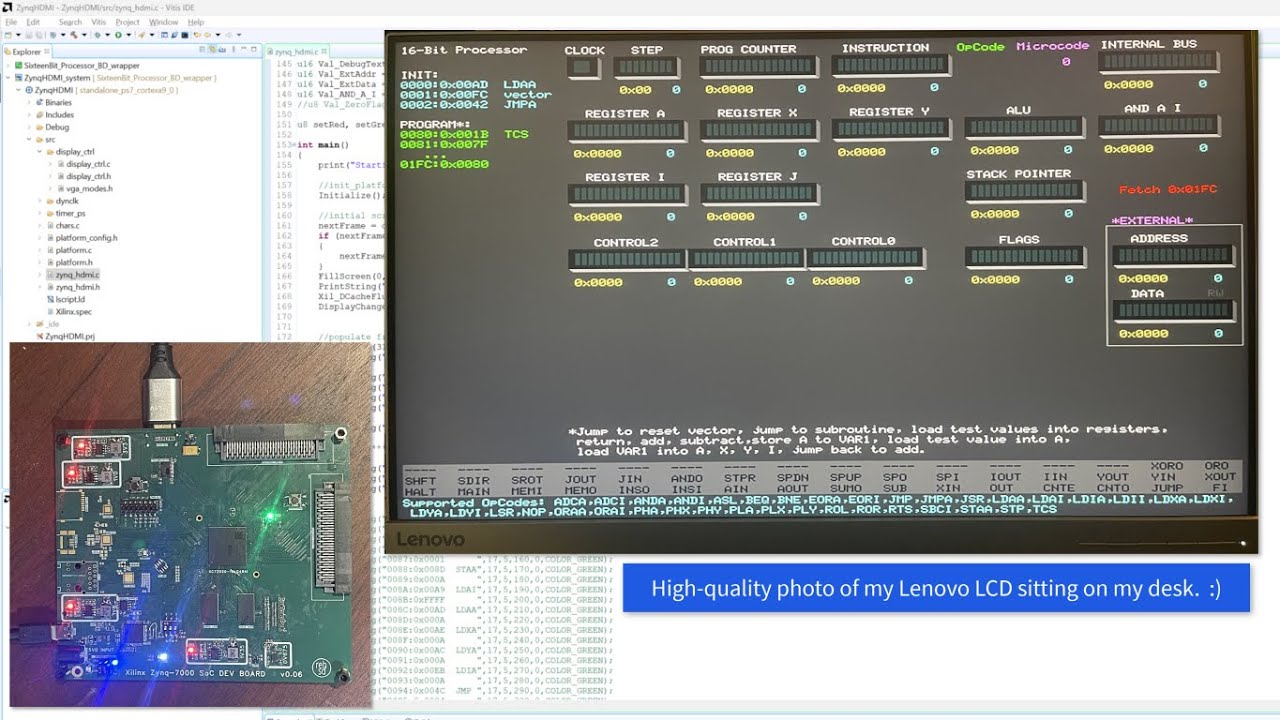Save the current file using the Save icon

28,35
